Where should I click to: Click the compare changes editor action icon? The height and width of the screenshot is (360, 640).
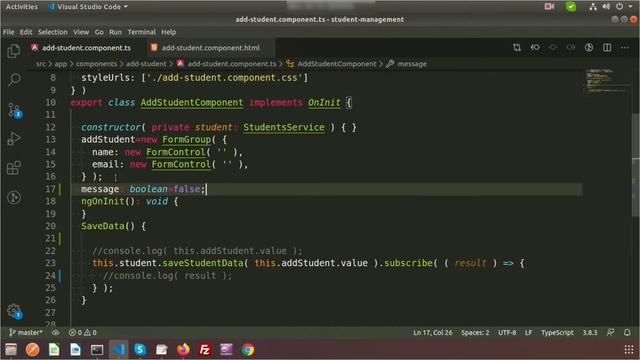click(517, 48)
